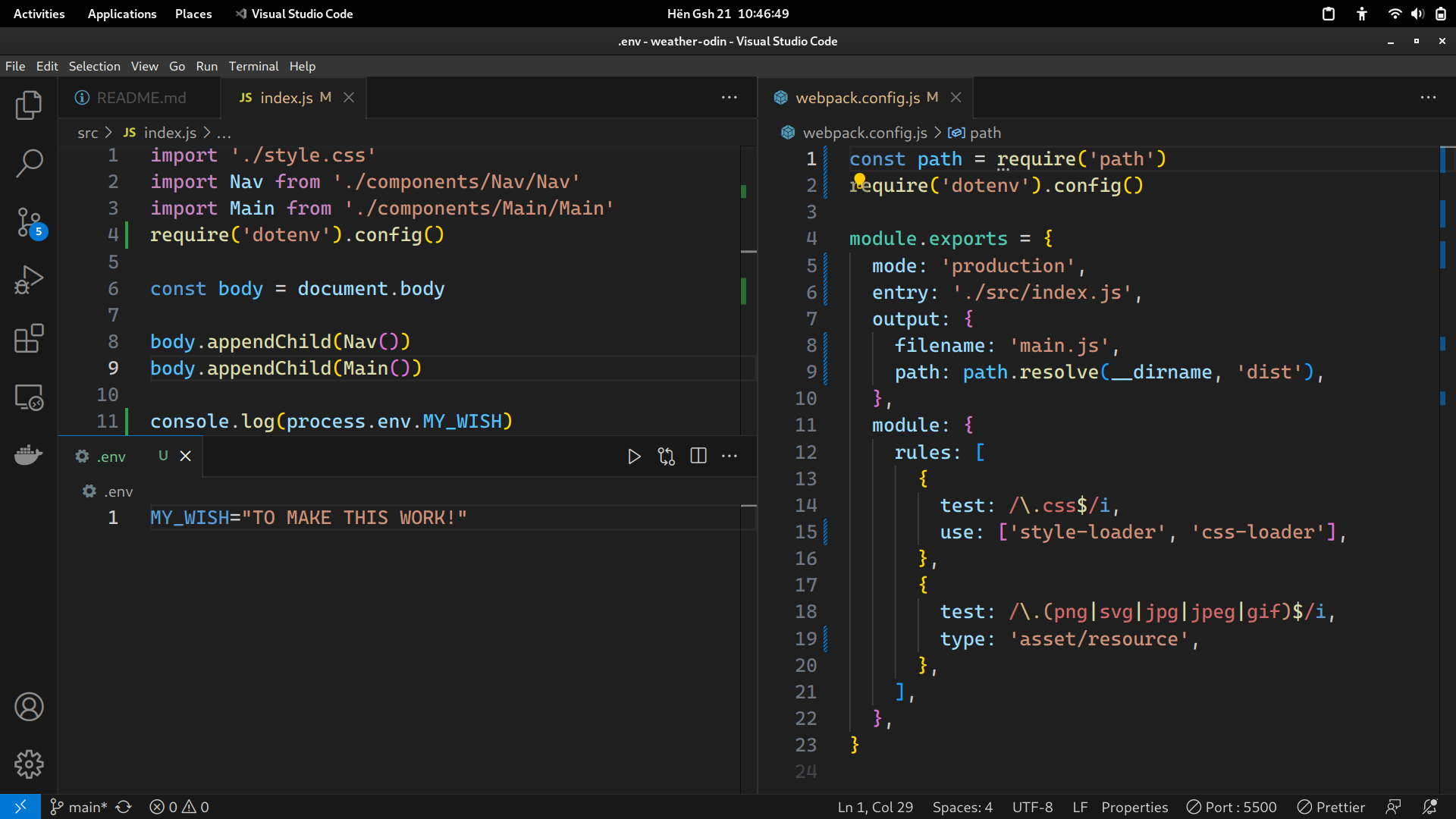This screenshot has height=819, width=1456.
Task: Click the src breadcrumb segment
Action: point(88,133)
